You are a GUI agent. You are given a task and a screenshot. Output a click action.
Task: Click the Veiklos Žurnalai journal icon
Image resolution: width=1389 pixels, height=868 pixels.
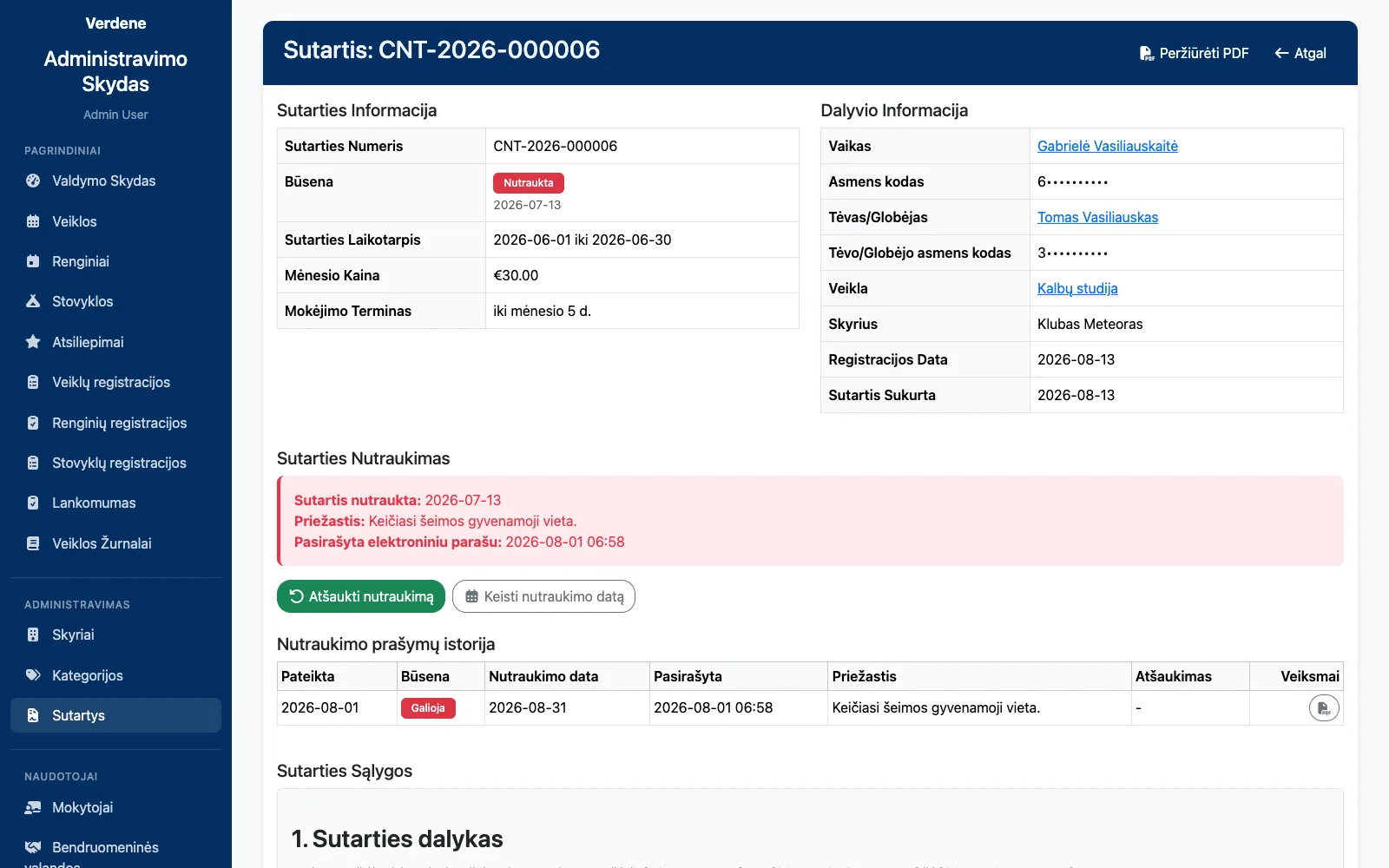point(33,543)
